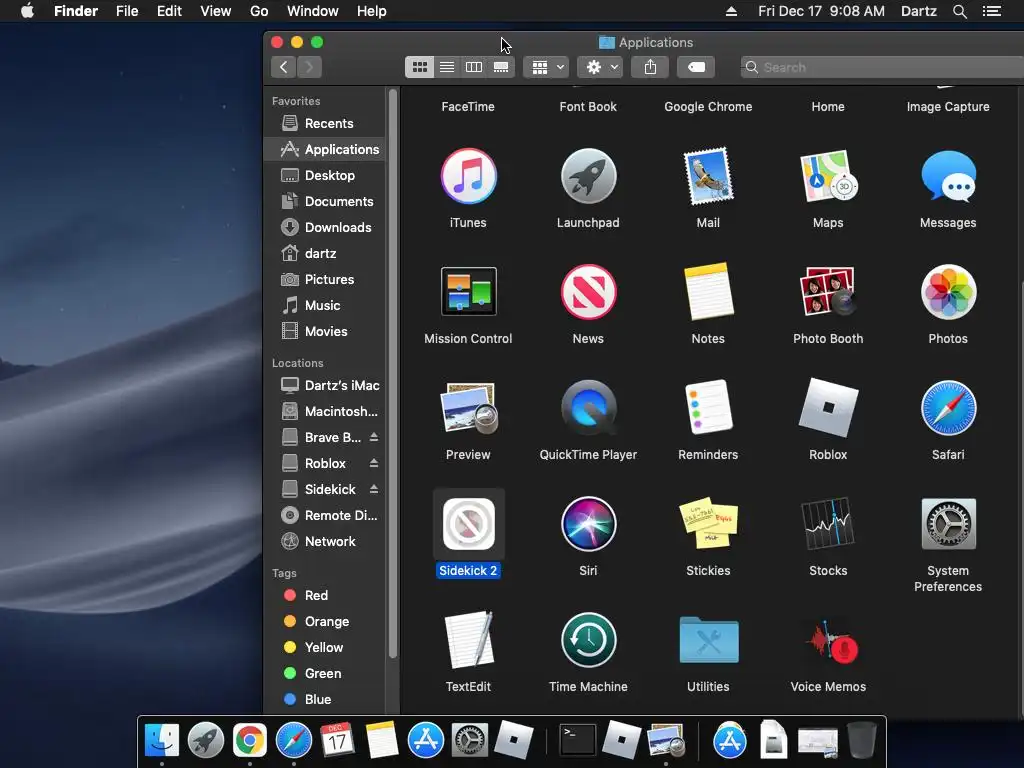Open the Edit menu
The height and width of the screenshot is (768, 1024).
(169, 11)
